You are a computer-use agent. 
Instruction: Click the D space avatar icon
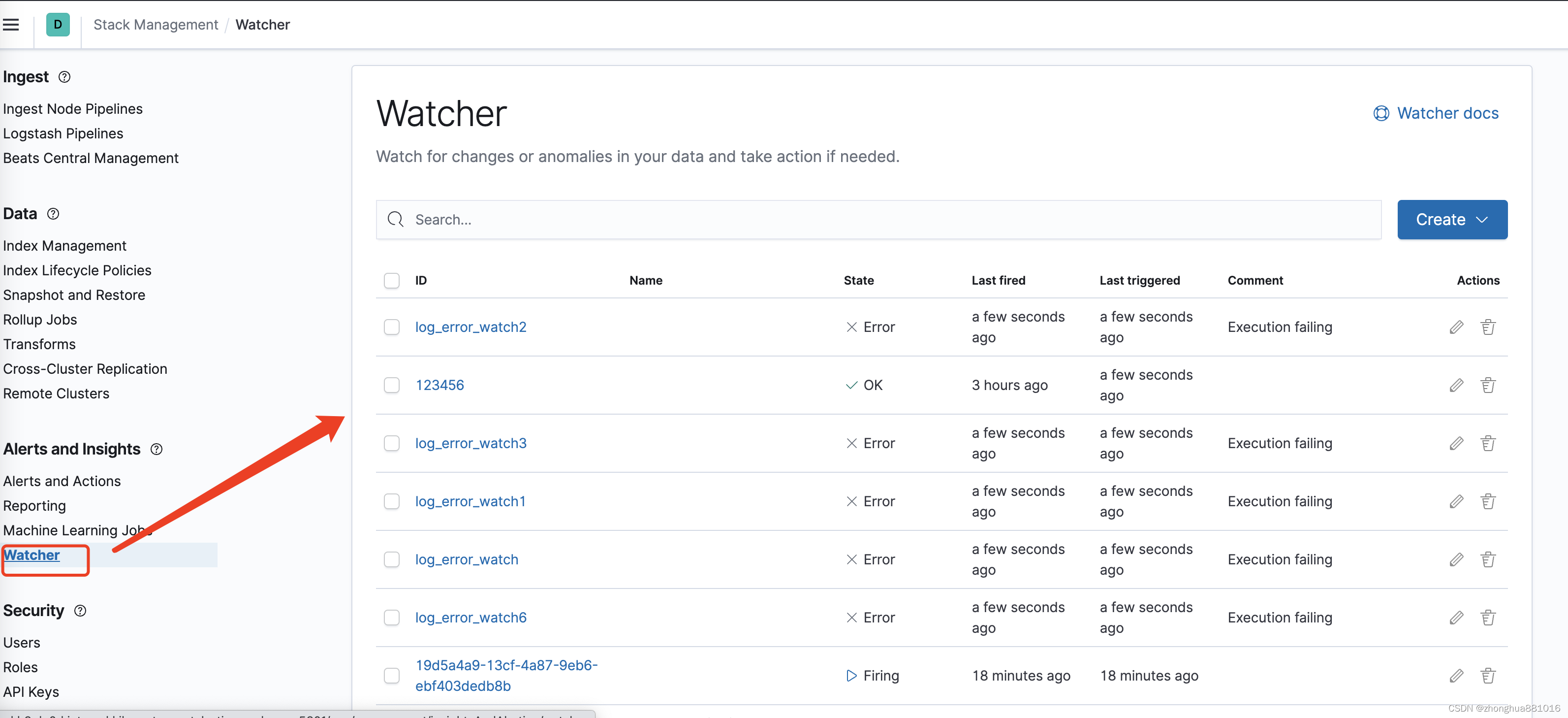(x=58, y=24)
